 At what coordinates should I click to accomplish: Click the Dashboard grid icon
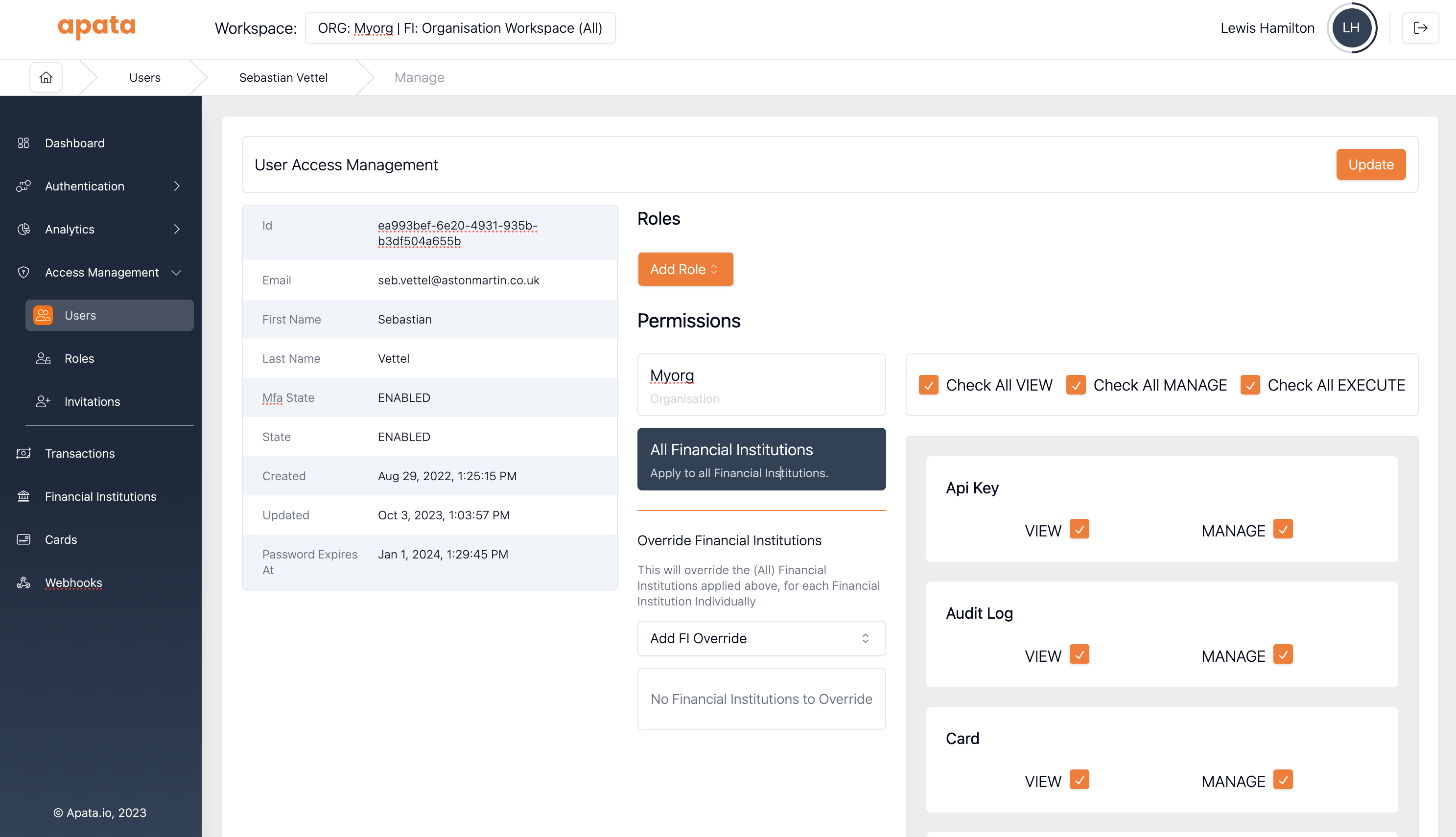[23, 143]
